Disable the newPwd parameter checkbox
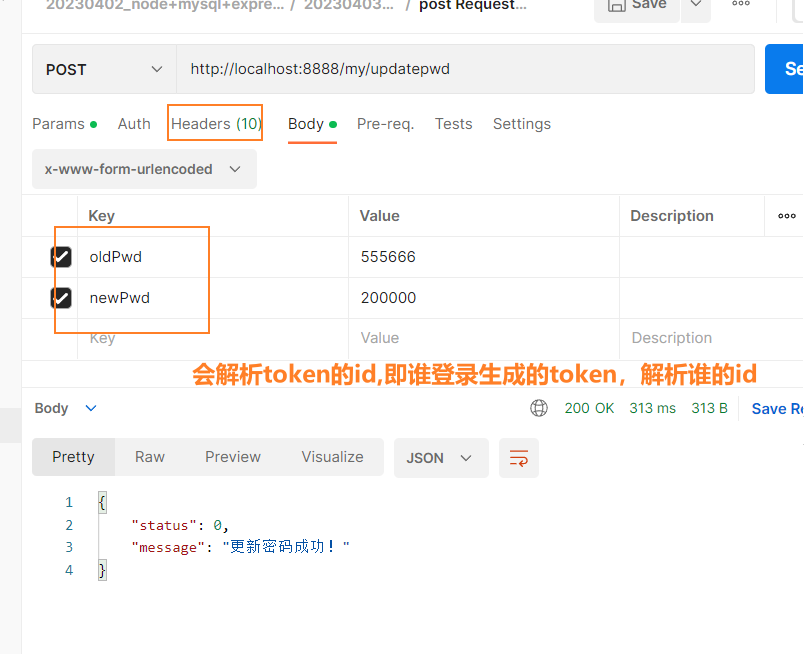804x654 pixels. tap(61, 297)
